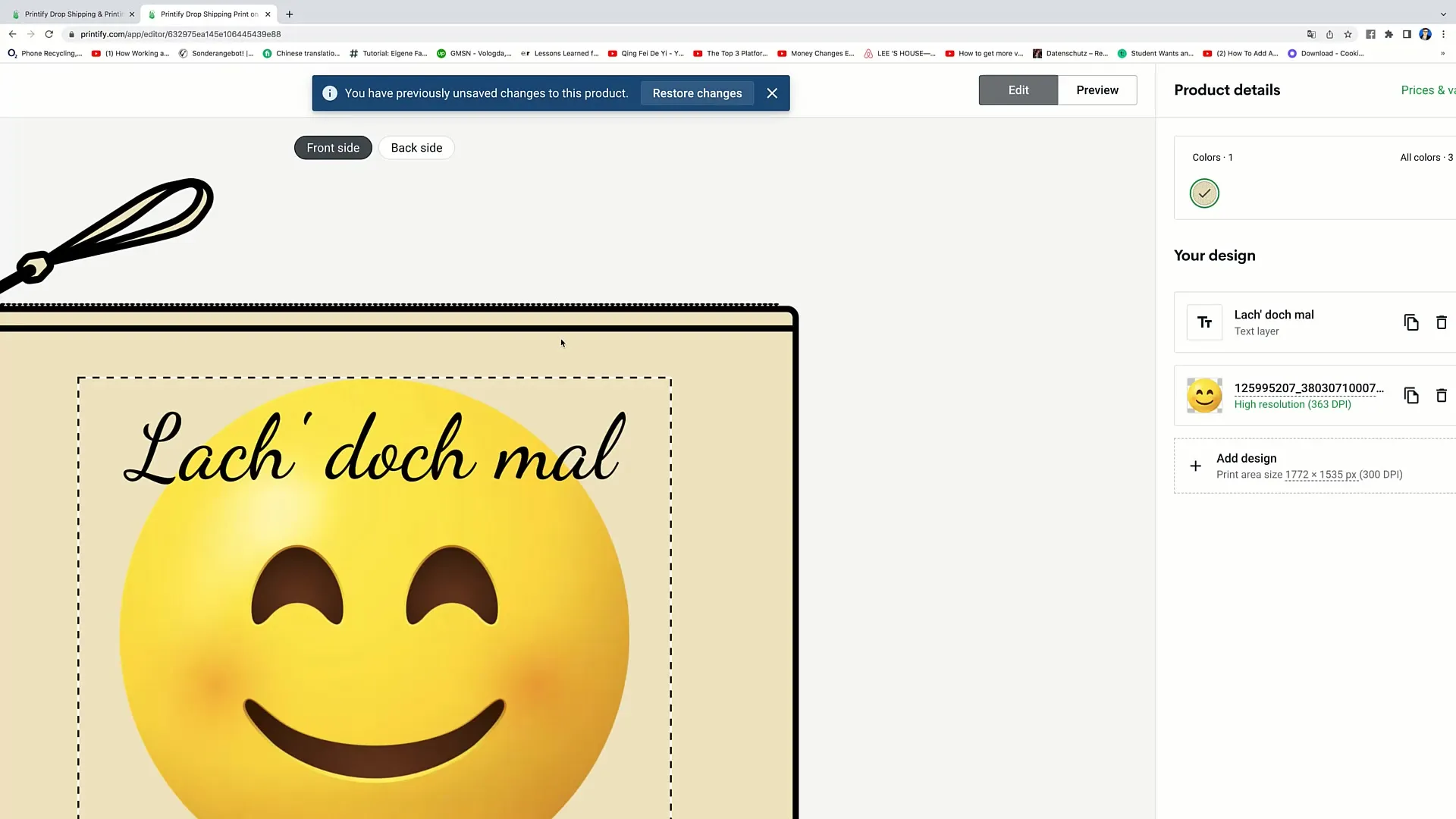Click the plus icon in Add design
Screen dimensions: 1456x819
[1195, 466]
